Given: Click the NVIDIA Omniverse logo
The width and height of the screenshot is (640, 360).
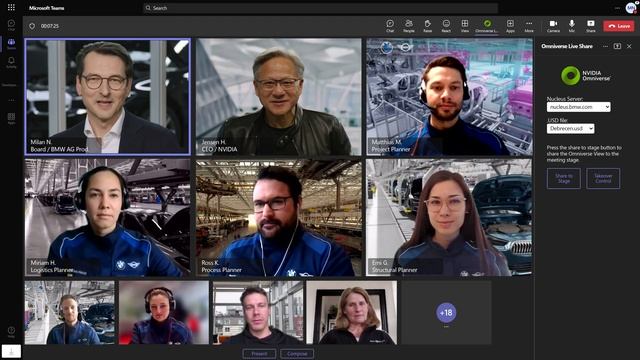Looking at the screenshot, I should (586, 76).
